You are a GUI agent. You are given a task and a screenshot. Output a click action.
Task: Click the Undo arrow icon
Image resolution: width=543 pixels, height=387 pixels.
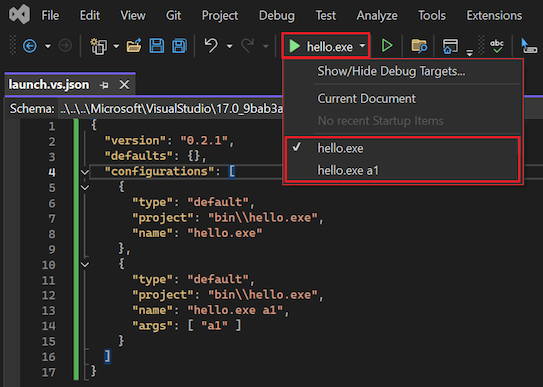point(211,45)
